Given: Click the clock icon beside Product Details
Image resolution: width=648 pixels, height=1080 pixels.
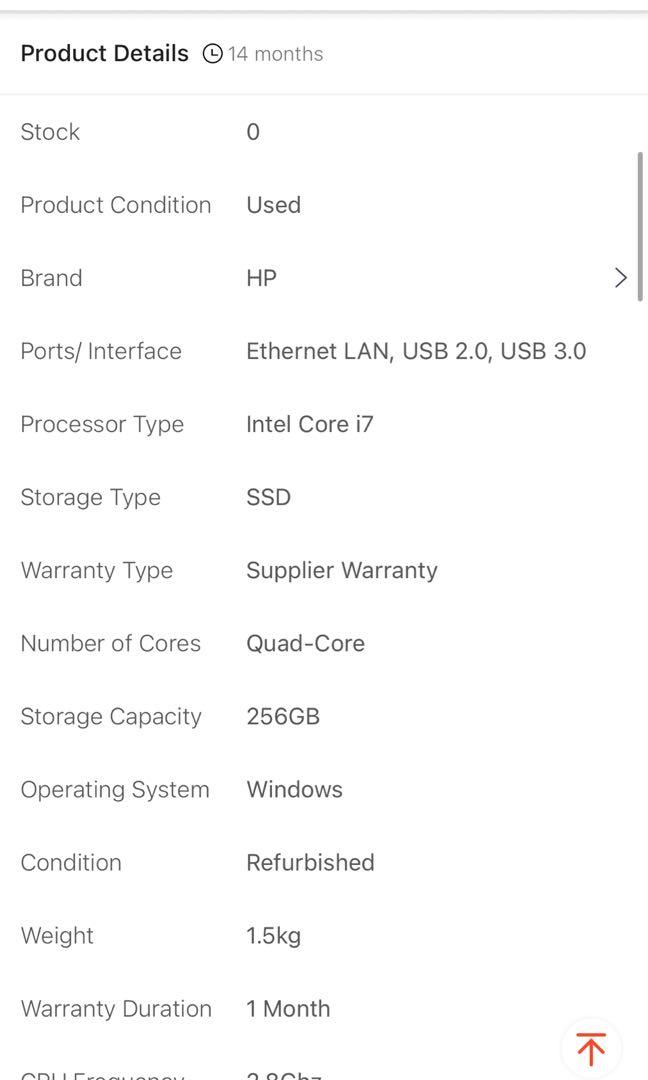Looking at the screenshot, I should click(x=211, y=54).
